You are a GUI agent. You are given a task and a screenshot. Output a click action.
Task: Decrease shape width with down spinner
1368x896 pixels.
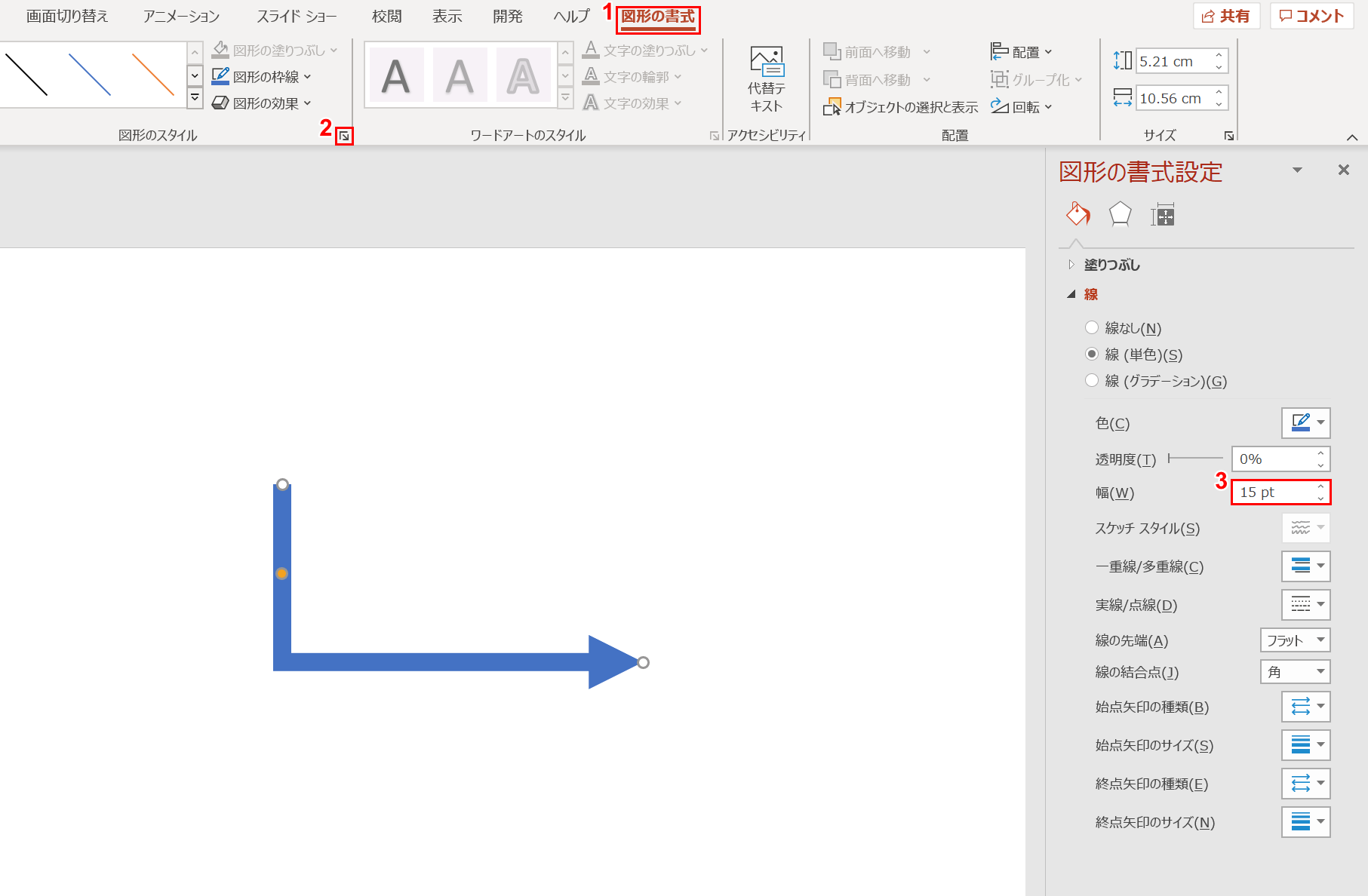tap(1219, 105)
